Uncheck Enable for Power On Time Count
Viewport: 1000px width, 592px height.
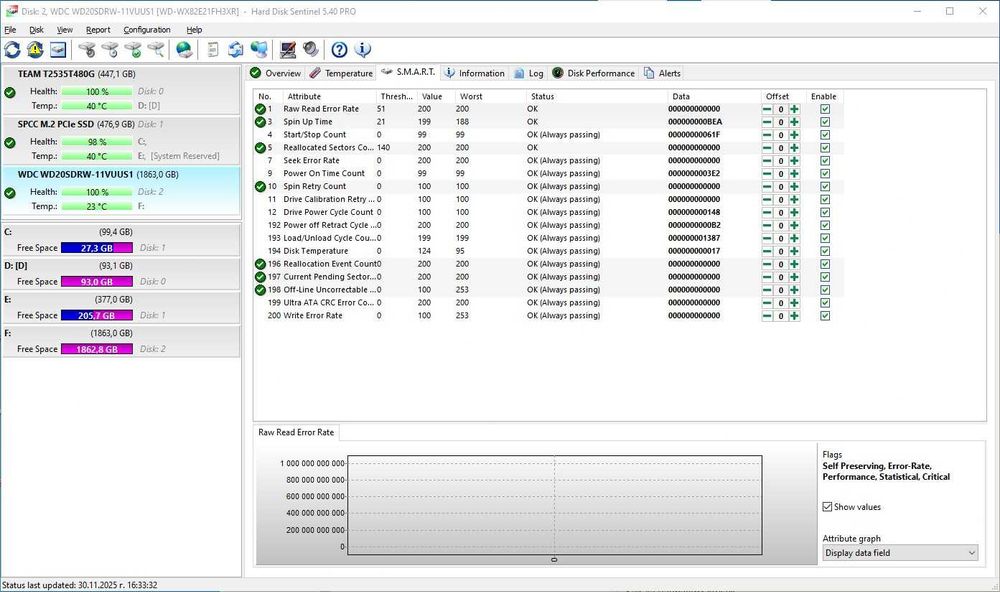click(x=825, y=174)
